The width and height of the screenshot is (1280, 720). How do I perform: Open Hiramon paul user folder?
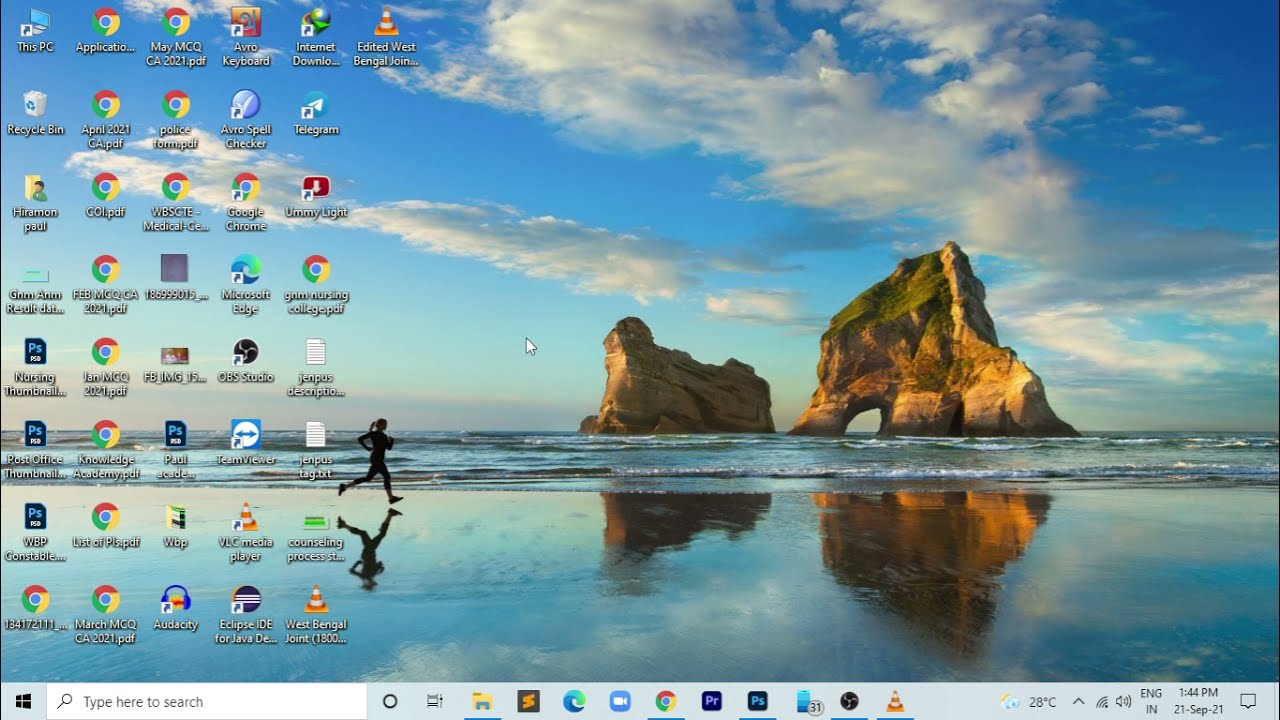(x=35, y=202)
